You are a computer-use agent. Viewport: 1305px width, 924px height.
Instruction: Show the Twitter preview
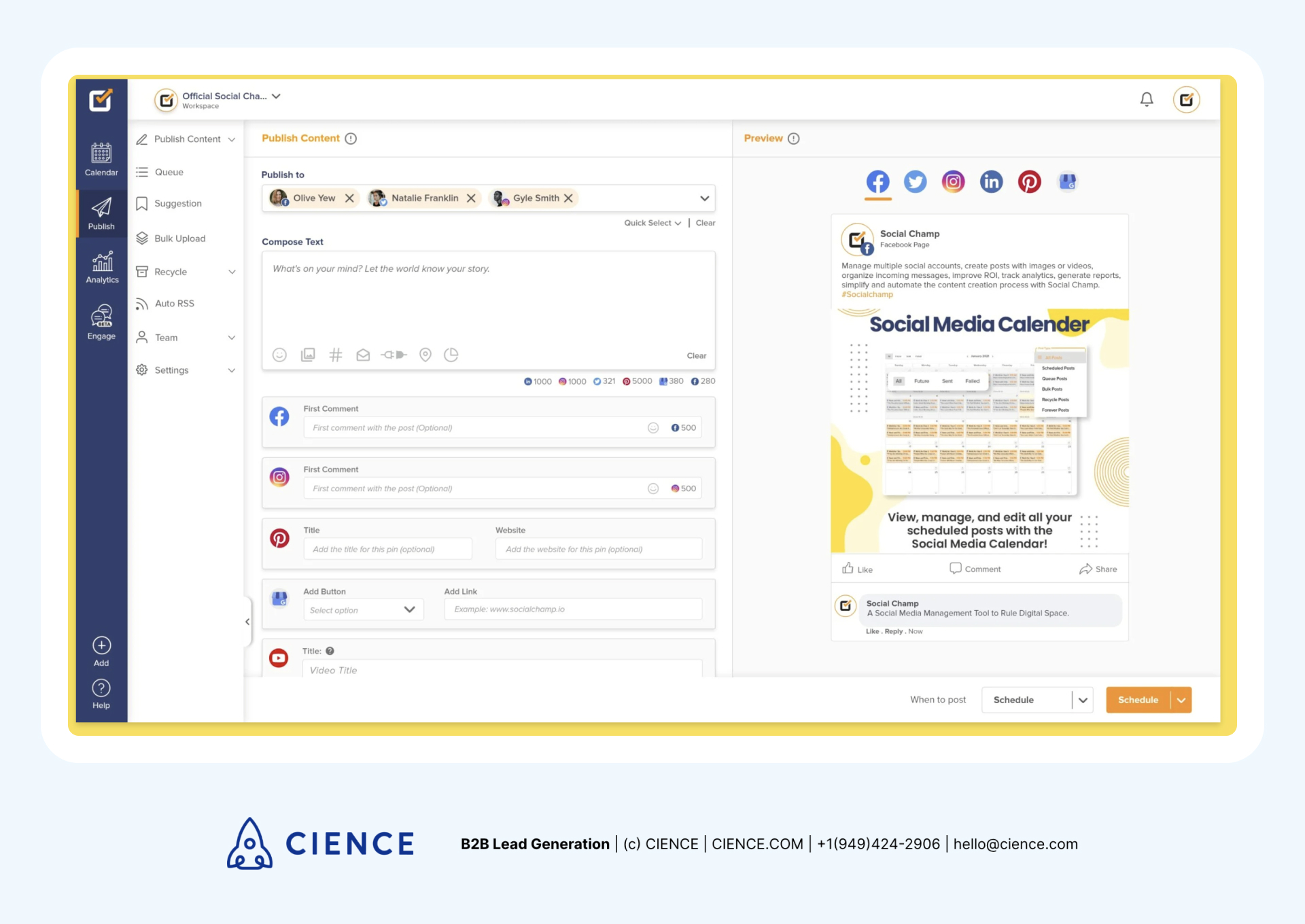(x=916, y=182)
